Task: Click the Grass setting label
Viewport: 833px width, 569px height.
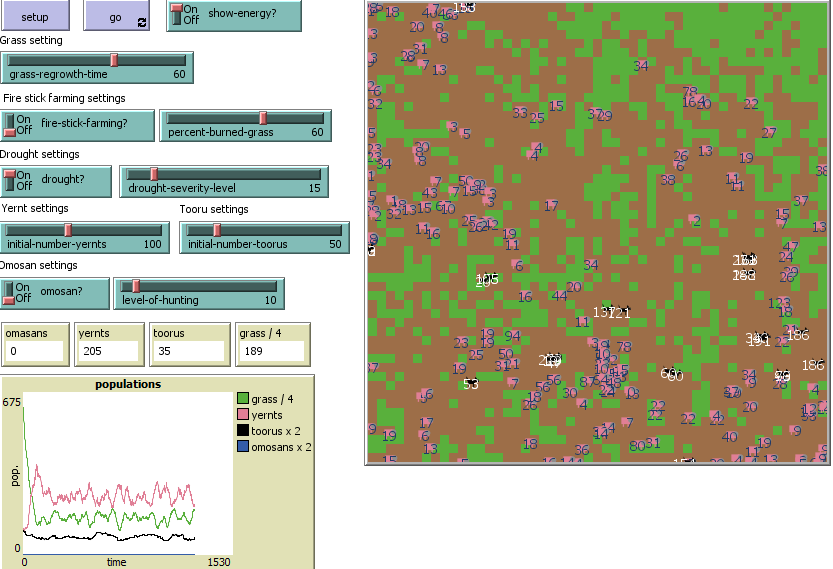Action: [31, 40]
